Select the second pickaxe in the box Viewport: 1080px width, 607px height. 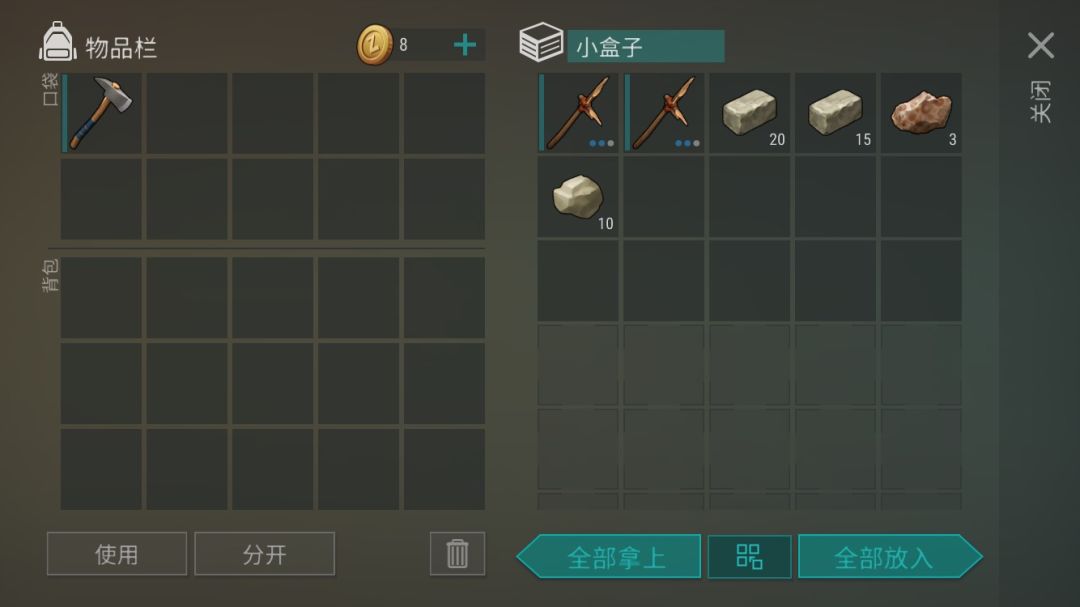pyautogui.click(x=663, y=113)
